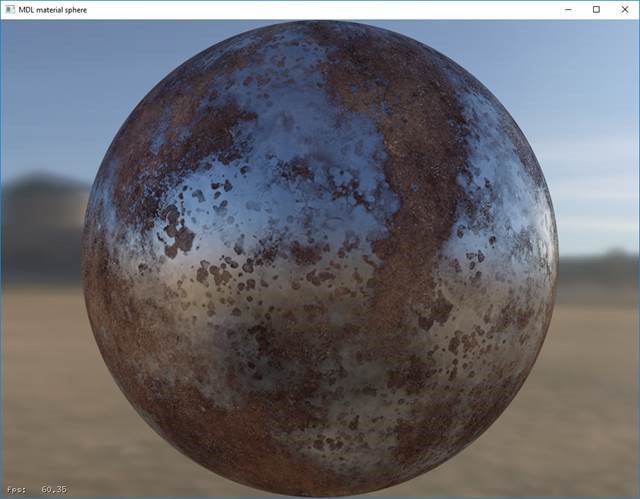Click the MDL material sphere window icon
Image resolution: width=640 pixels, height=499 pixels.
[10, 9]
